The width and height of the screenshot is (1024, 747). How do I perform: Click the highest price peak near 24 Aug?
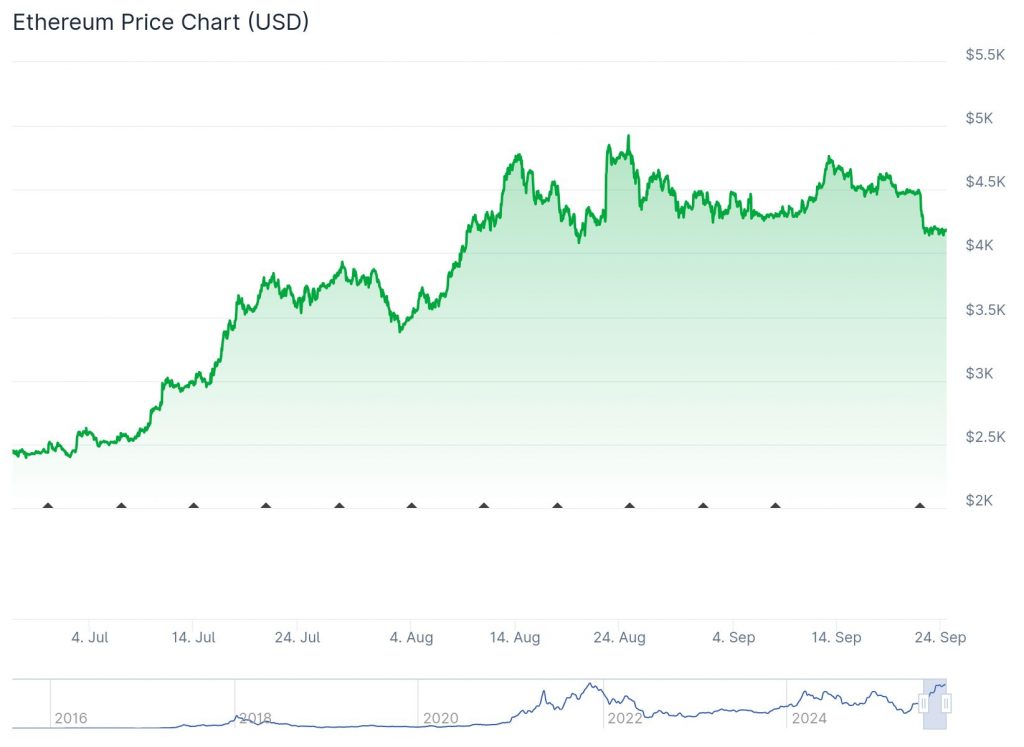pos(628,136)
